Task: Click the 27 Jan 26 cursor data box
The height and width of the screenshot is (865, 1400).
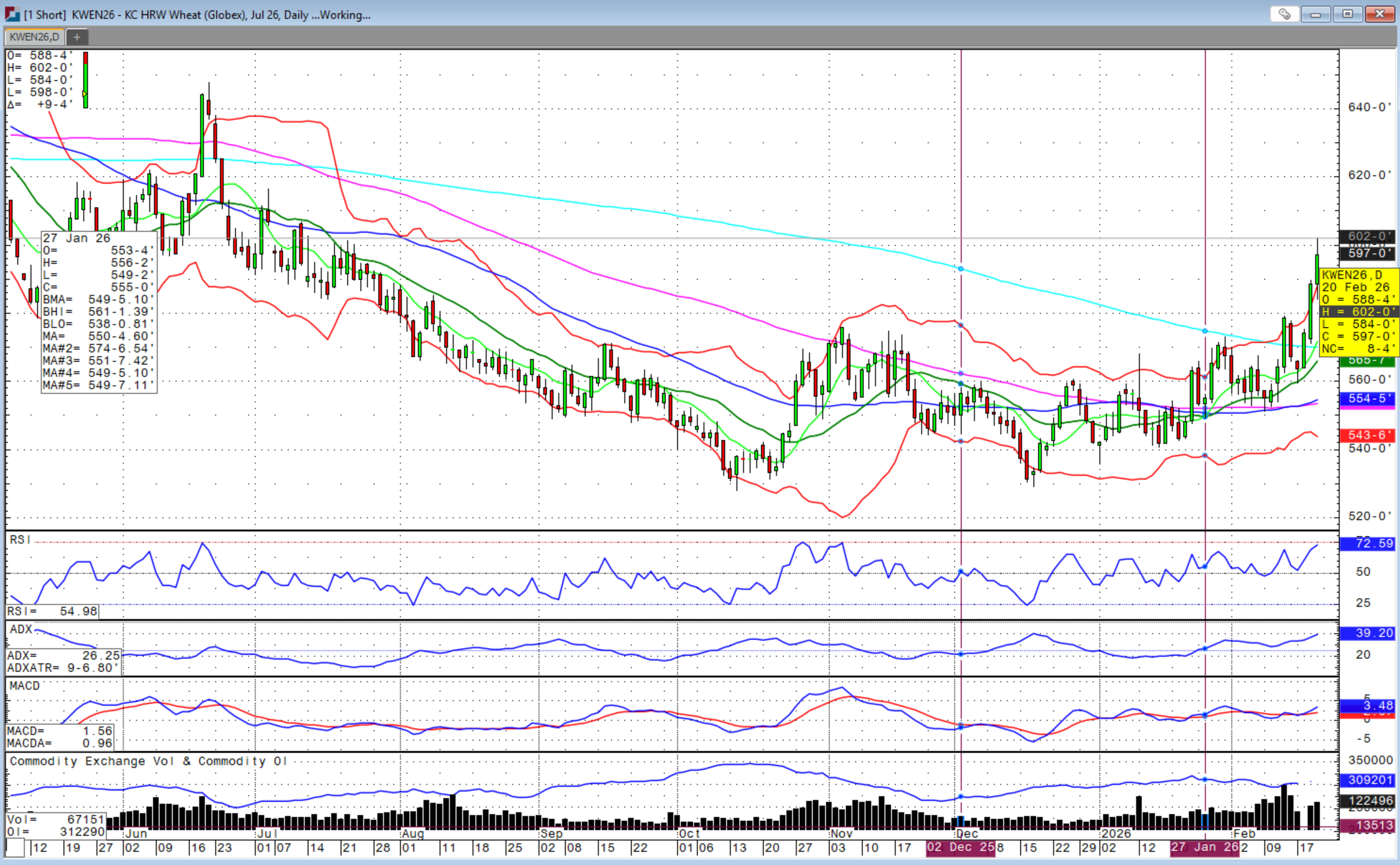Action: (x=99, y=312)
